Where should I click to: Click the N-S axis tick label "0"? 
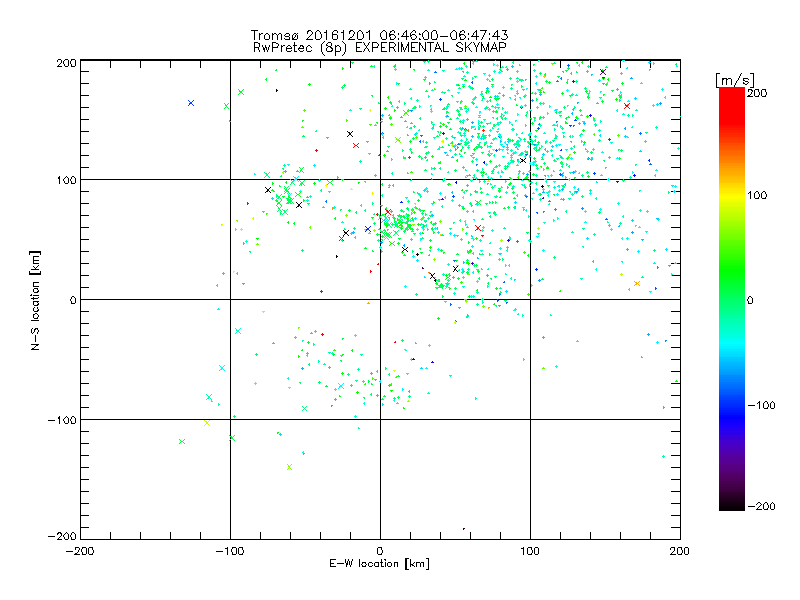click(x=73, y=300)
